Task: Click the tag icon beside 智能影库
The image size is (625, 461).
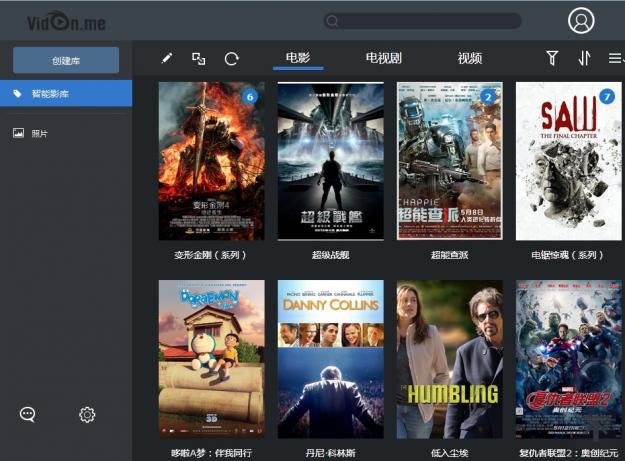Action: (x=17, y=94)
